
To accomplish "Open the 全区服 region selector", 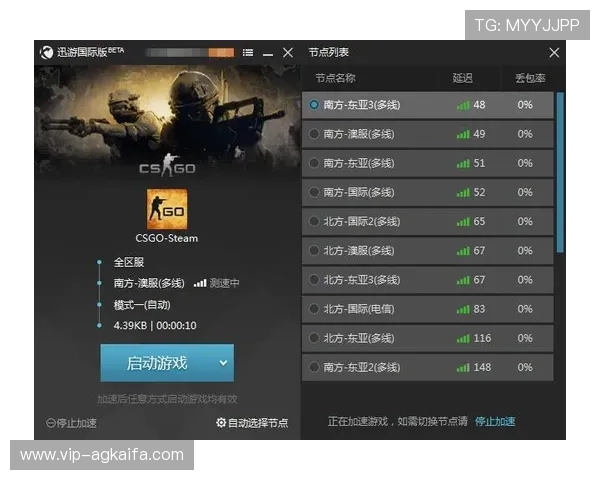I will tap(129, 262).
